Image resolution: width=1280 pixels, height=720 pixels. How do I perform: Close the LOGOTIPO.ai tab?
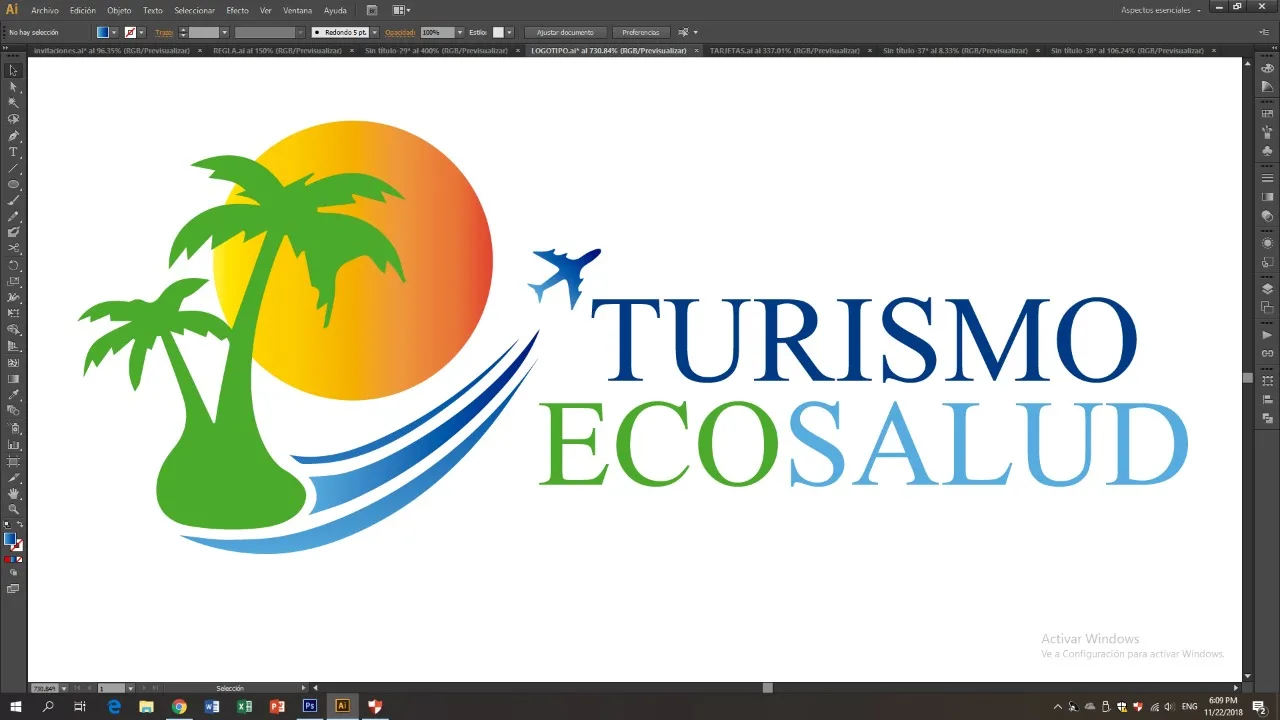(697, 50)
